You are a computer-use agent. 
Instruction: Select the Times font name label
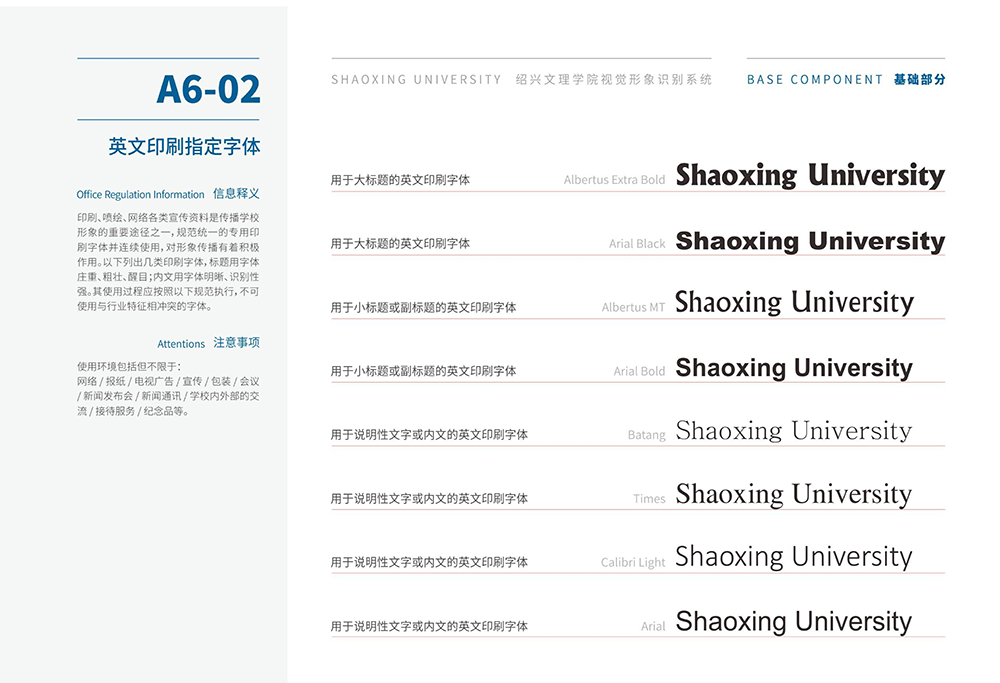[x=649, y=499]
